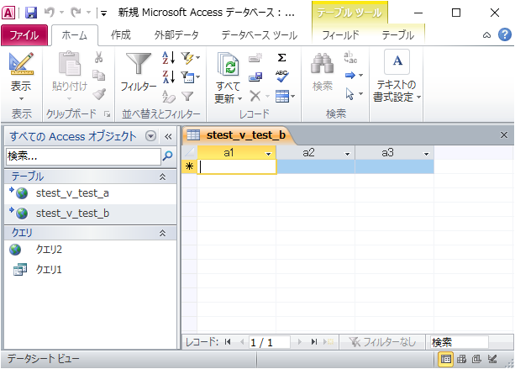Open the ファイル tab

(x=24, y=35)
